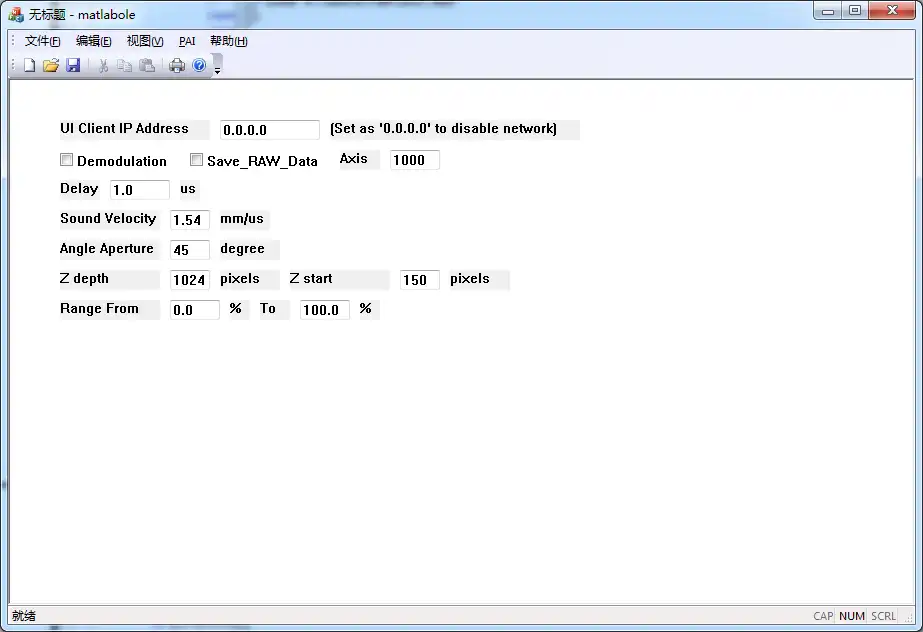Viewport: 923px width, 632px height.
Task: Click the 'degree' unit label
Action: (243, 249)
